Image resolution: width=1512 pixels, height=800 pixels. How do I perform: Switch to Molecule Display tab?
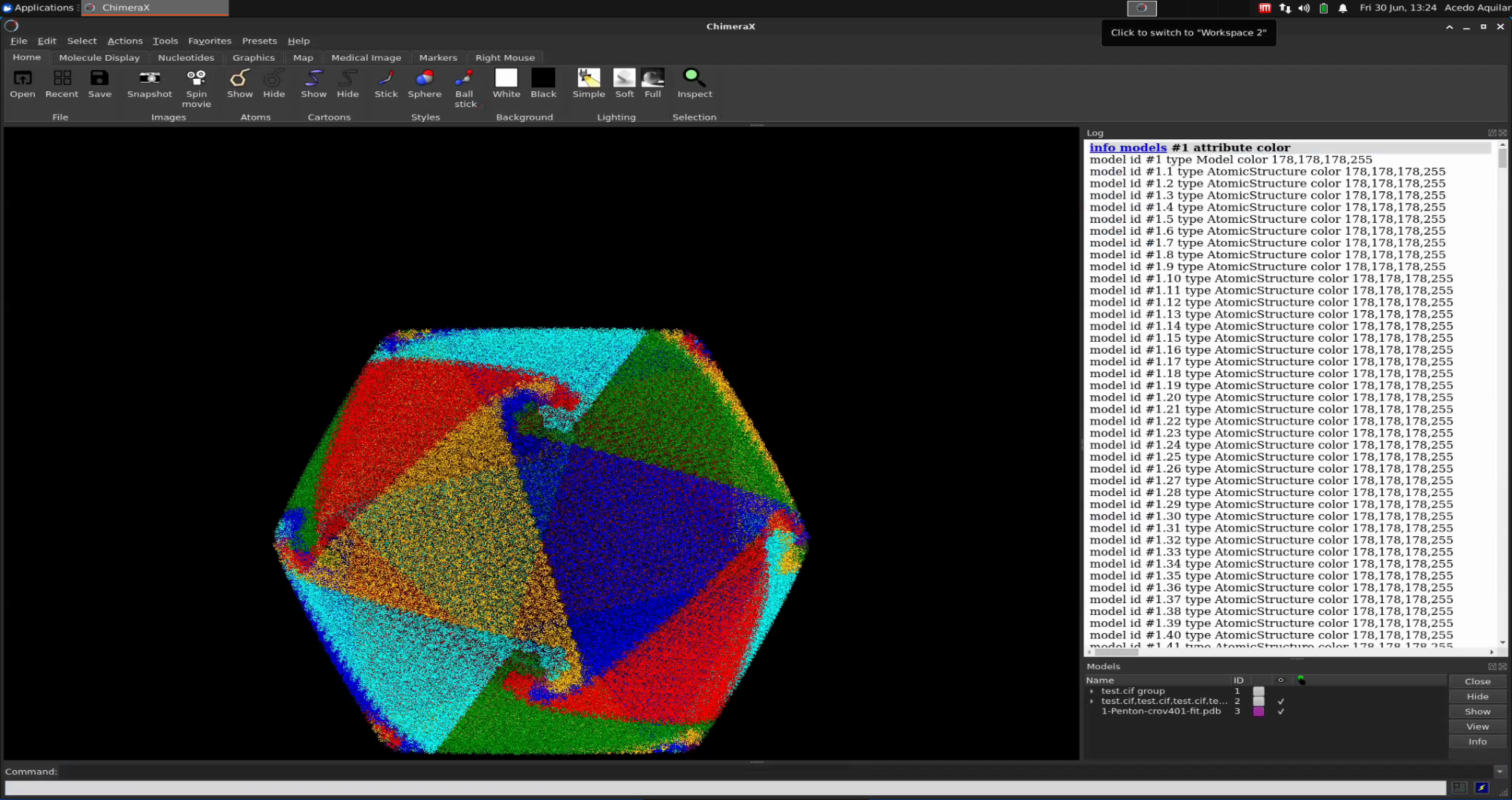point(99,57)
